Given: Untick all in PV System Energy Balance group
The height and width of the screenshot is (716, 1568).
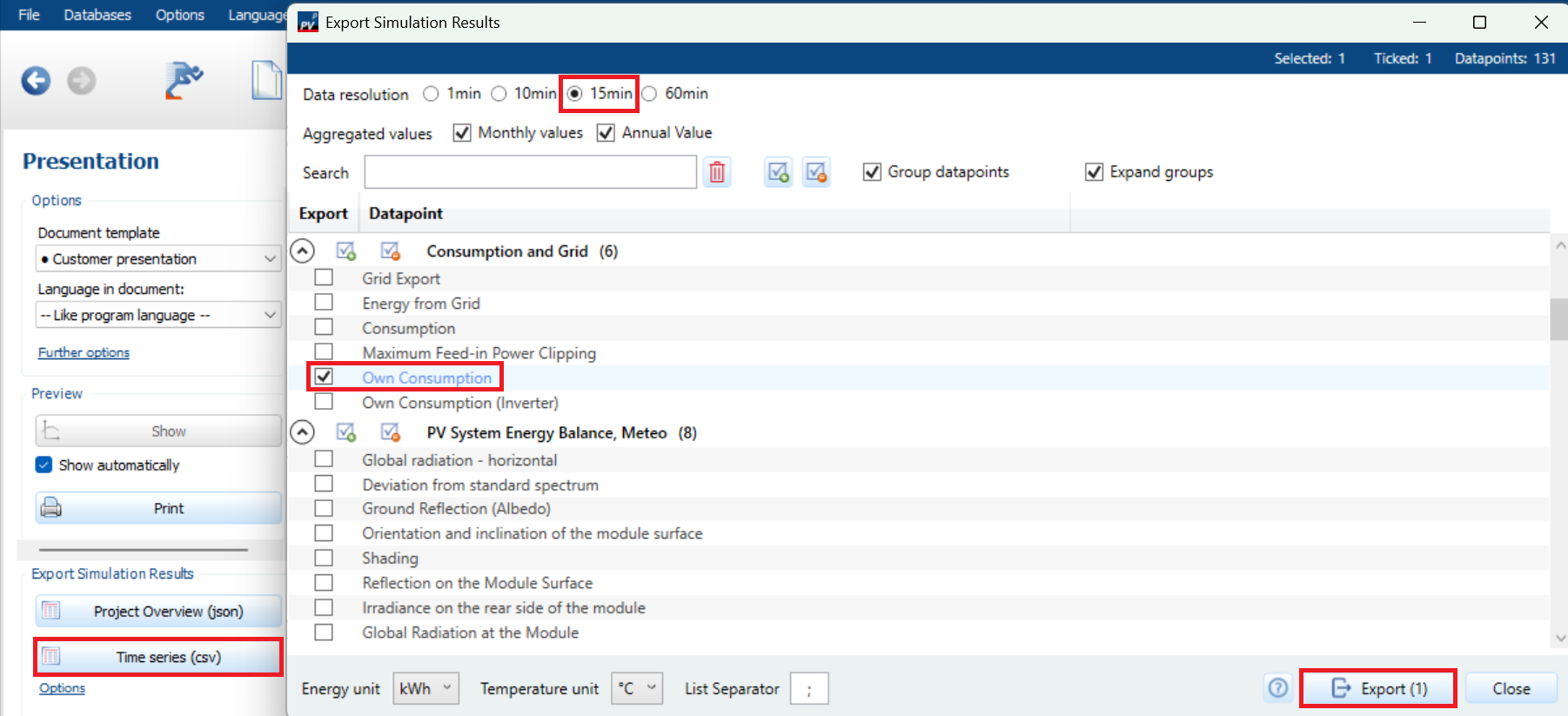Looking at the screenshot, I should point(391,432).
